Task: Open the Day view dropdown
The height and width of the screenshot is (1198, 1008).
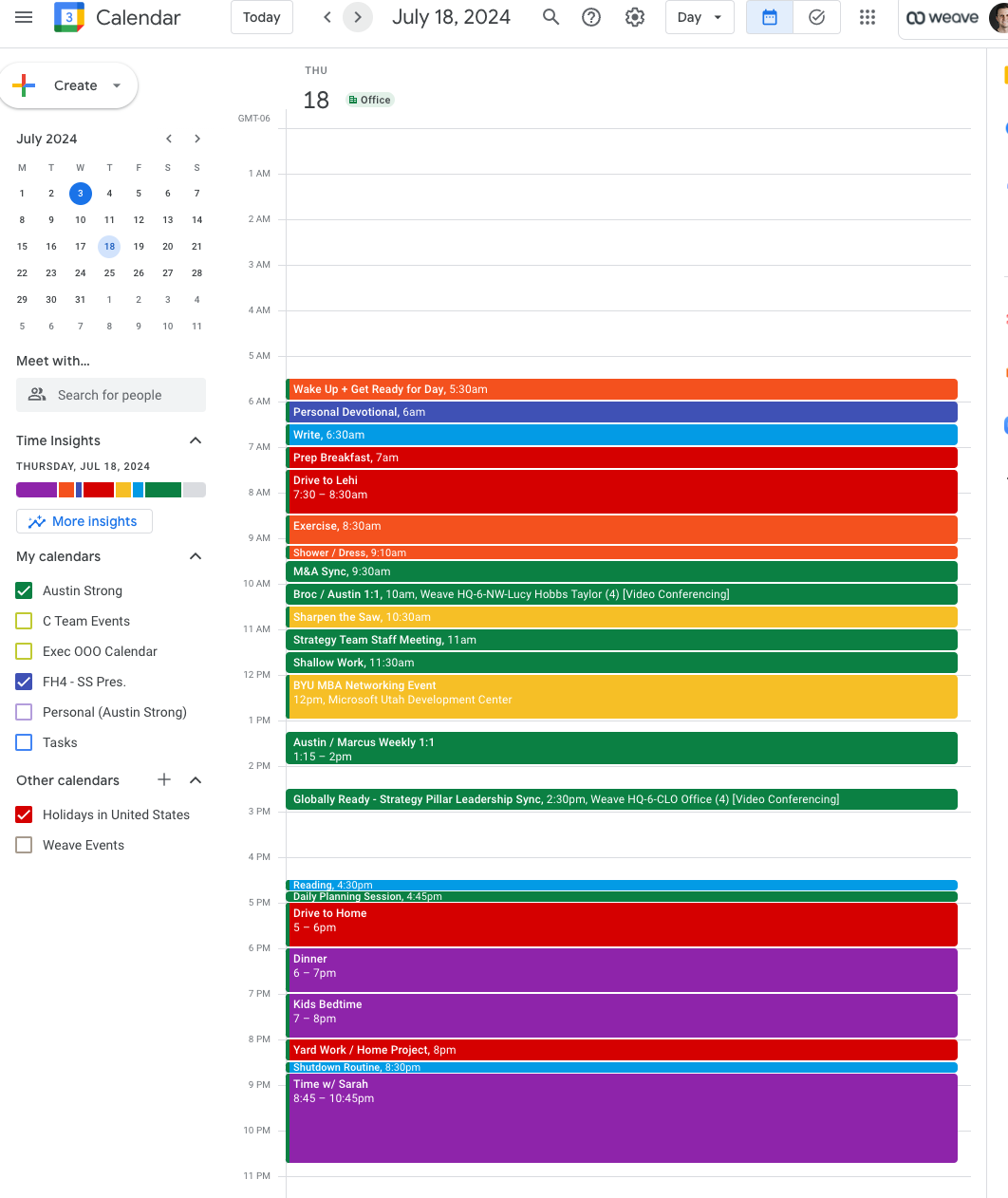Action: pyautogui.click(x=700, y=17)
